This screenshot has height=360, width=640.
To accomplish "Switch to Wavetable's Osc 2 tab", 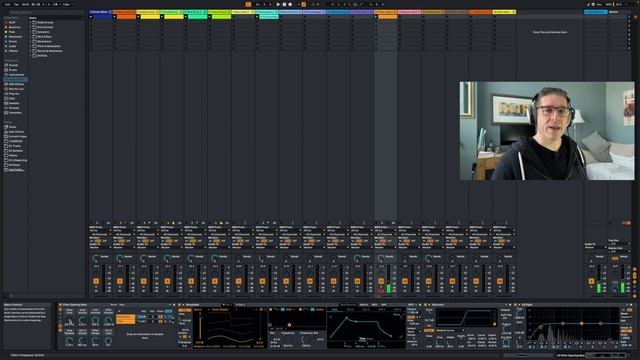I will 241,305.
